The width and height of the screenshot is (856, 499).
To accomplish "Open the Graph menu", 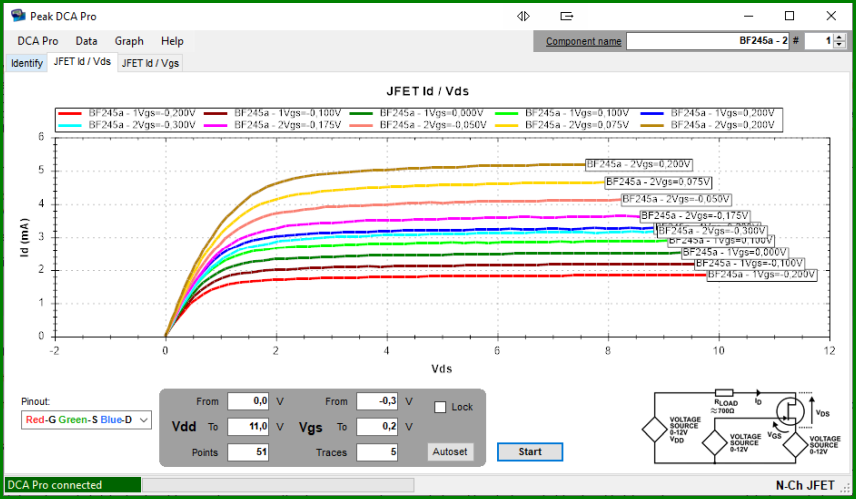I will [129, 41].
